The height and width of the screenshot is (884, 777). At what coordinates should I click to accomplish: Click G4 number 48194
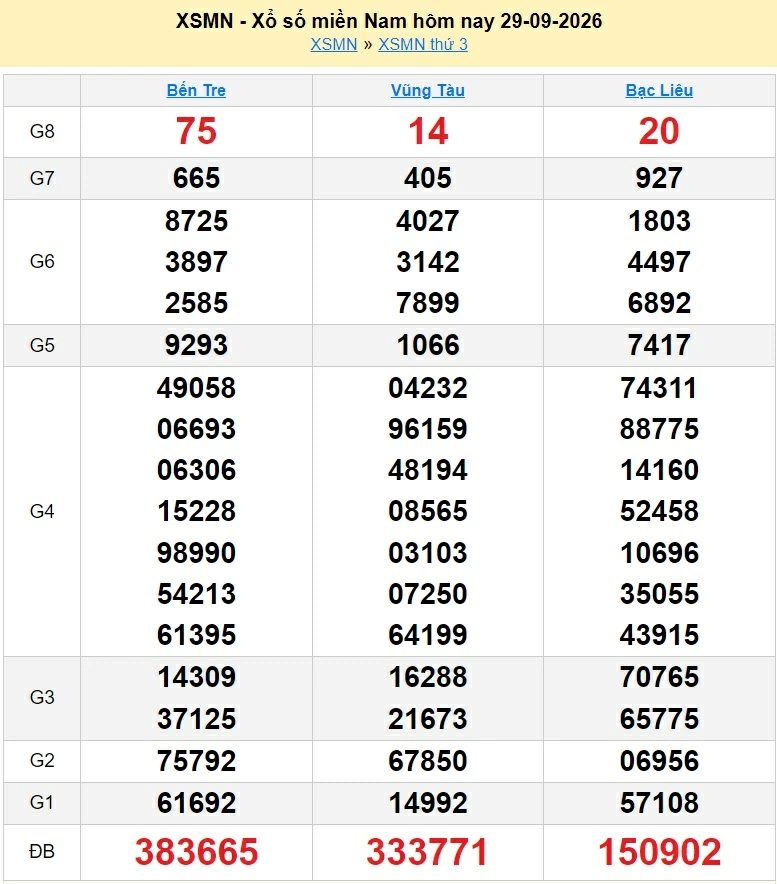click(x=428, y=471)
